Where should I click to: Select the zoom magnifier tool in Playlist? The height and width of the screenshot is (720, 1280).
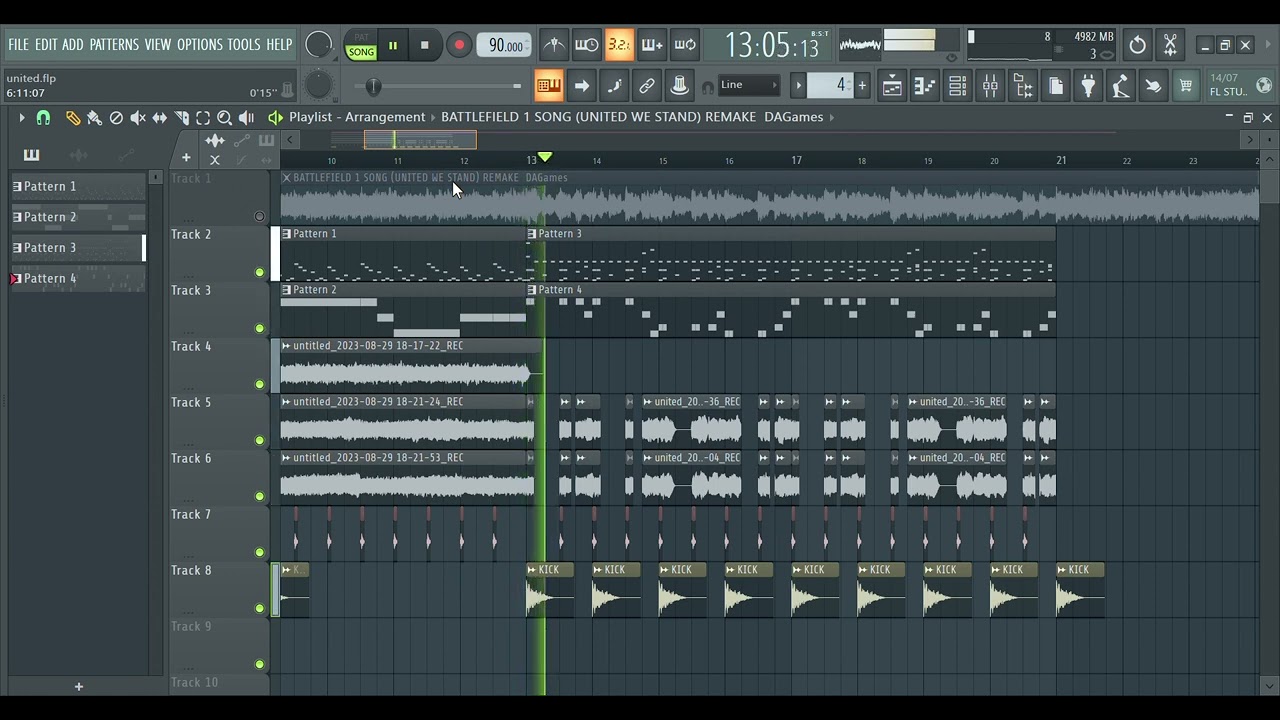tap(225, 118)
